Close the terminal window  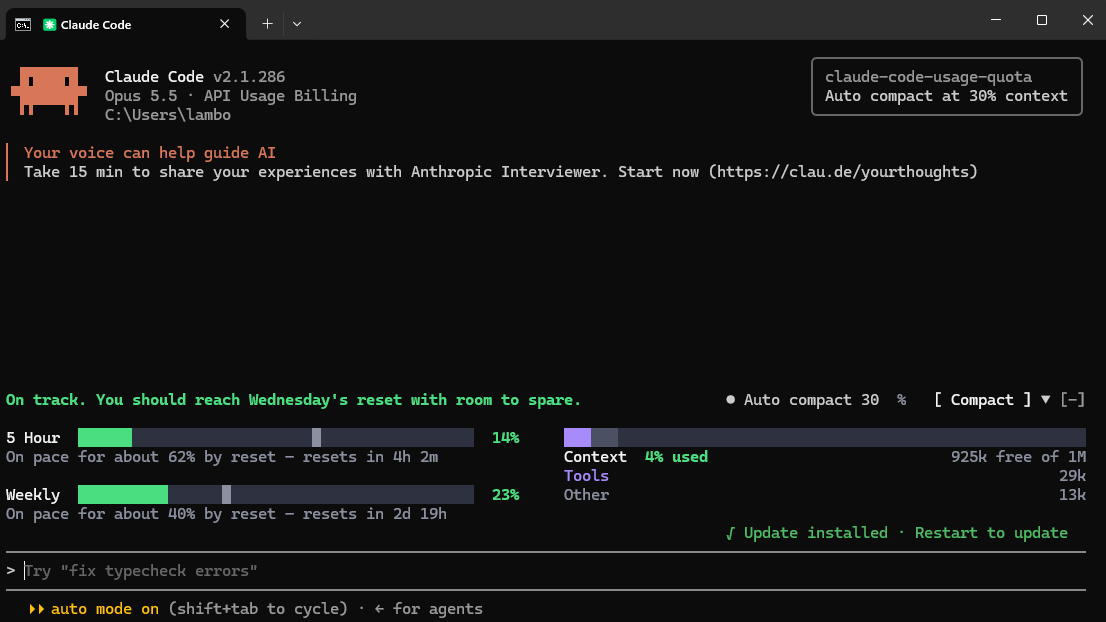[x=1088, y=20]
